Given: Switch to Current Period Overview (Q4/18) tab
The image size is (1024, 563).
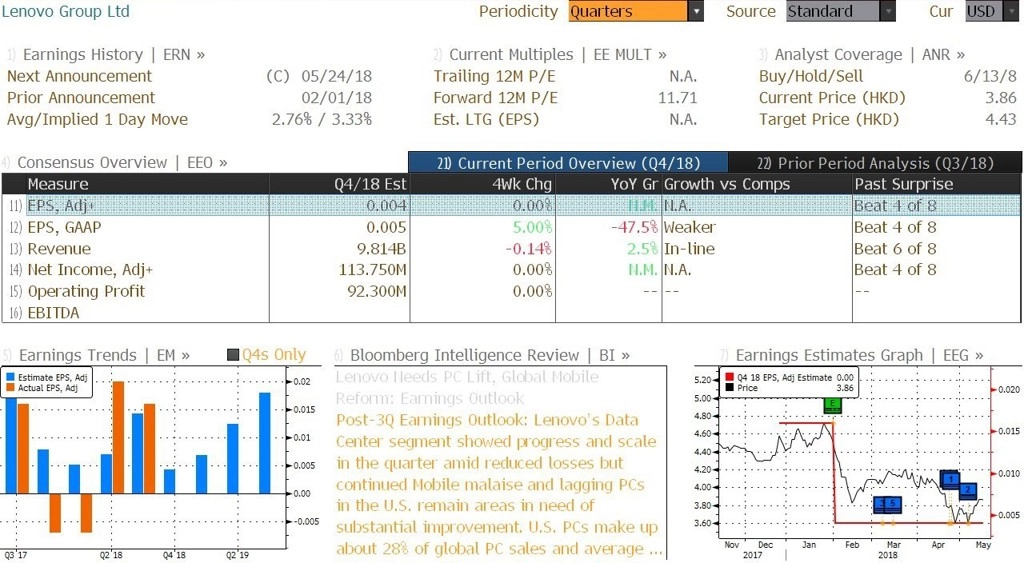Looking at the screenshot, I should pyautogui.click(x=568, y=163).
